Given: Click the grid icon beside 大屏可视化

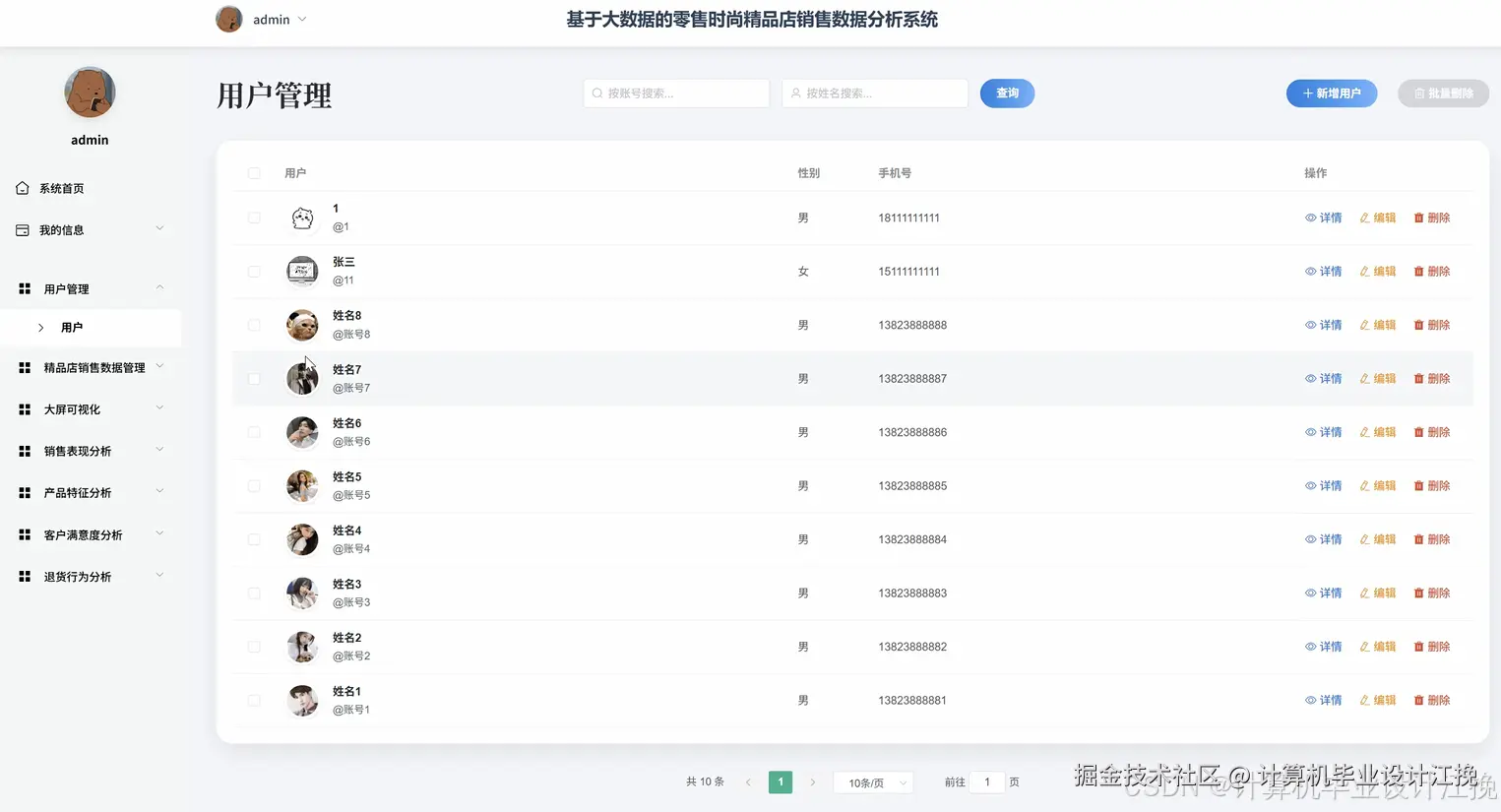Looking at the screenshot, I should point(25,409).
